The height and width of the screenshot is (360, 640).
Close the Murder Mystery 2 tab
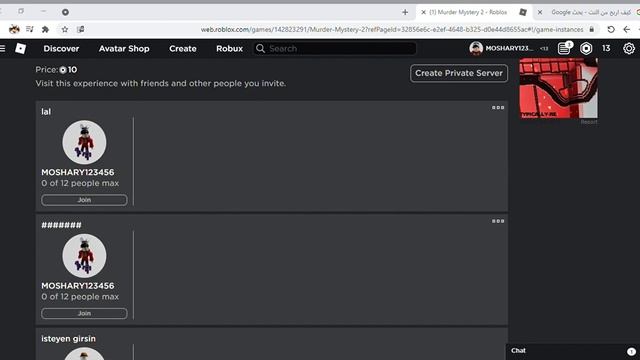[x=423, y=12]
